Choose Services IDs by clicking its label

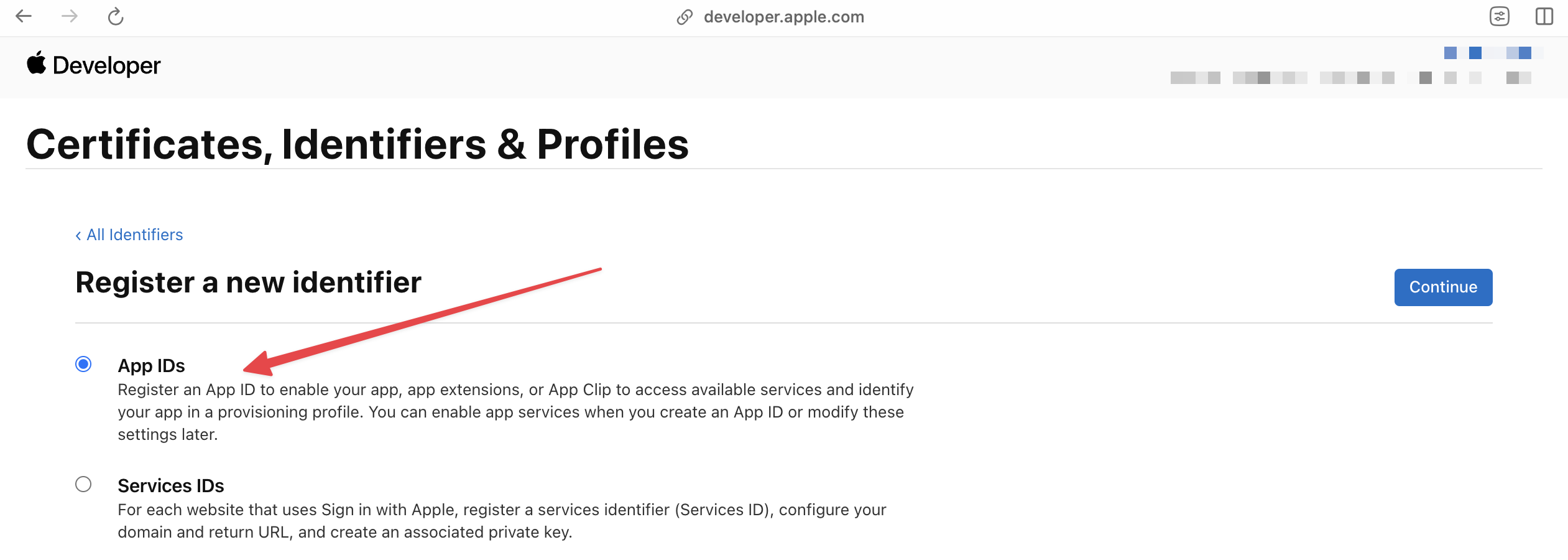(x=170, y=485)
